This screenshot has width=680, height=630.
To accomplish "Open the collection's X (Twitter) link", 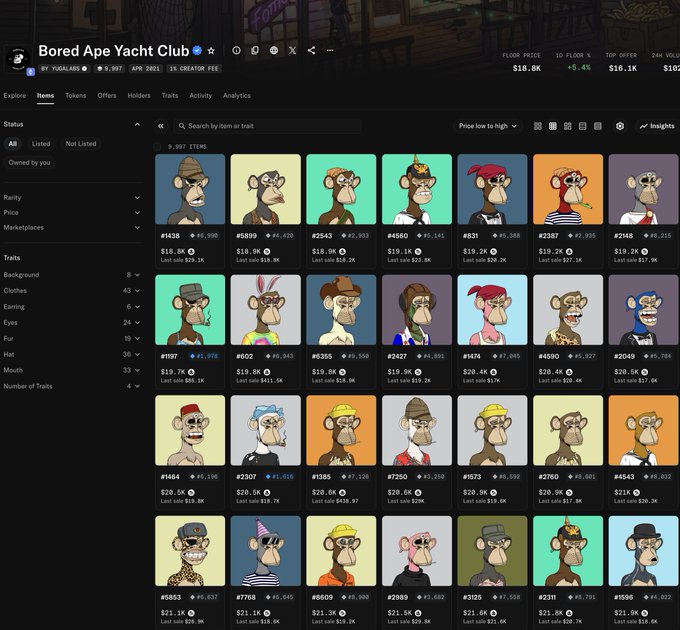I will pyautogui.click(x=293, y=50).
